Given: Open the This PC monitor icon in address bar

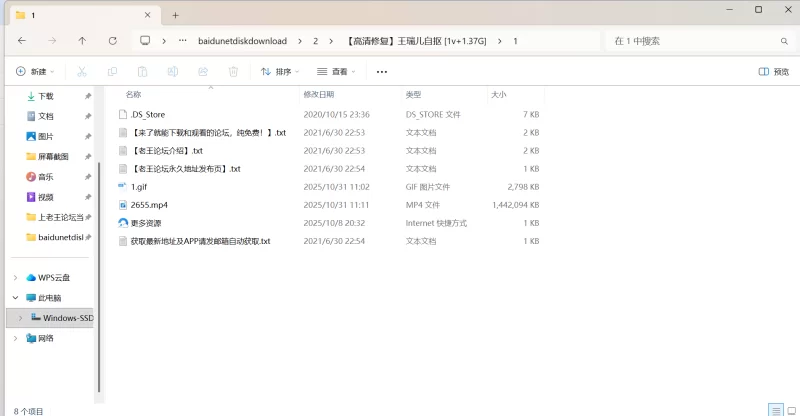Looking at the screenshot, I should (145, 40).
